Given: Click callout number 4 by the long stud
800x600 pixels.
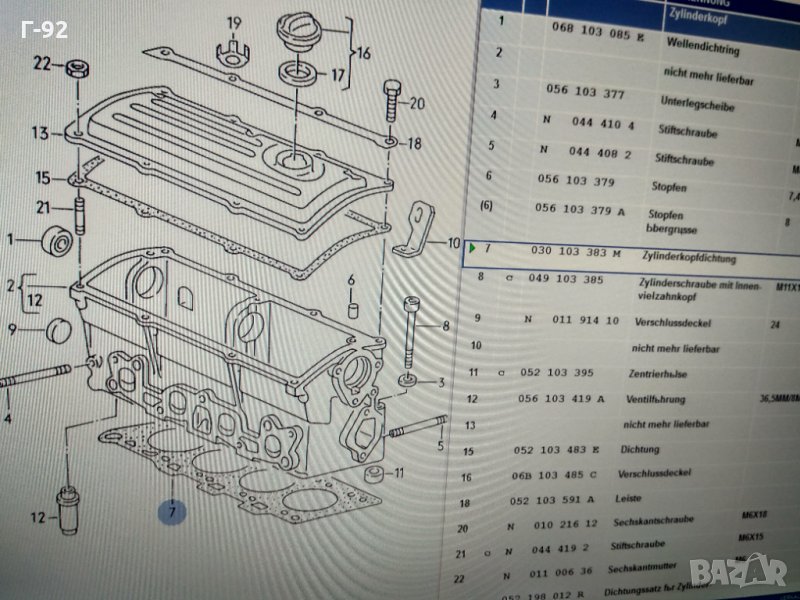Looking at the screenshot, I should coord(8,417).
